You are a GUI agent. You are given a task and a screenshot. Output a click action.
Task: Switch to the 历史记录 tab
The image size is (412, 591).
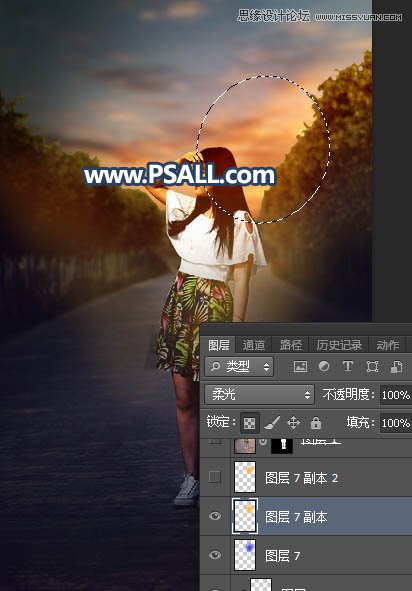(x=339, y=344)
